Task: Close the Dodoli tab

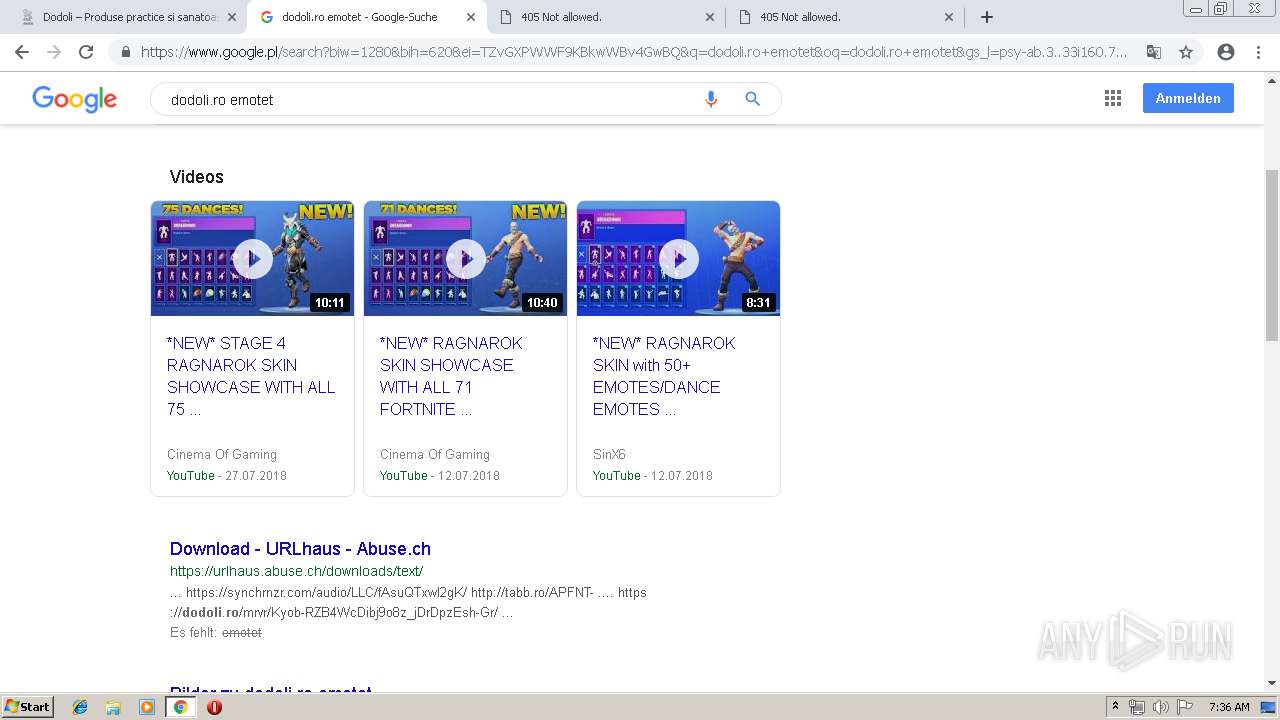Action: coord(231,17)
